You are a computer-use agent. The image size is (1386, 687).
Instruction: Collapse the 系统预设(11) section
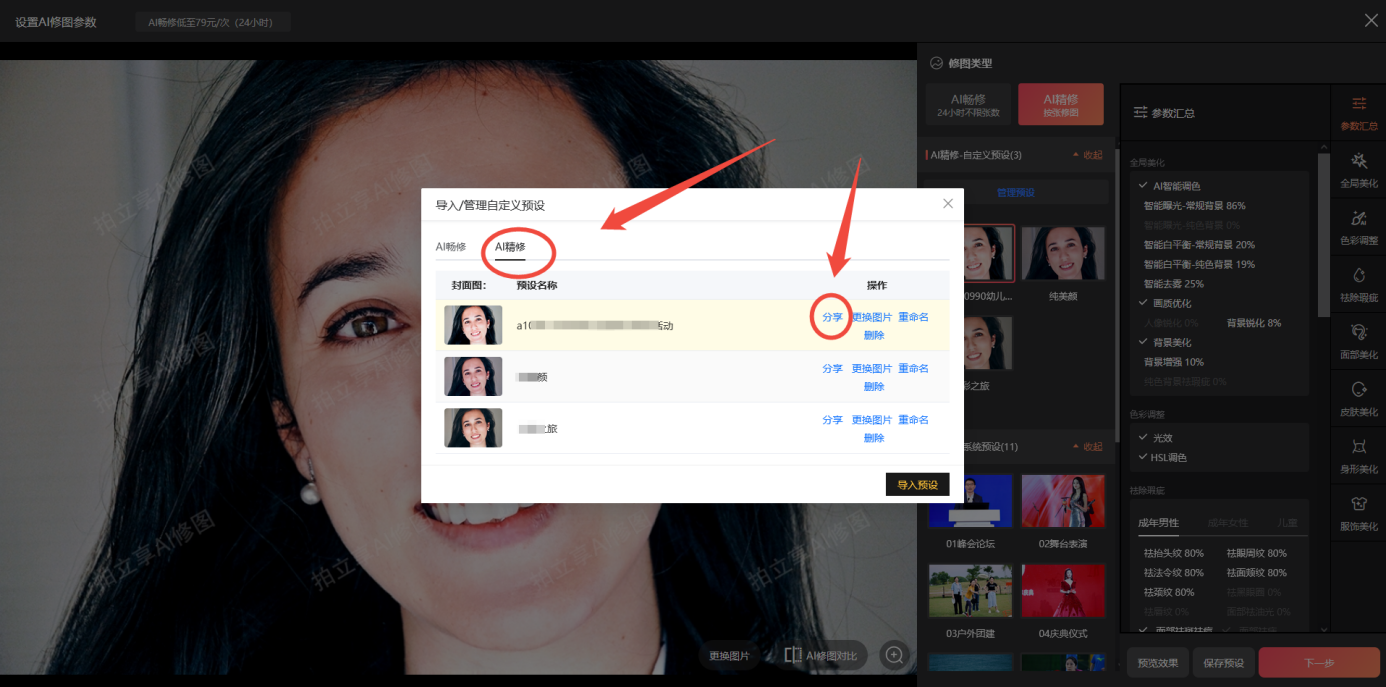[1087, 446]
